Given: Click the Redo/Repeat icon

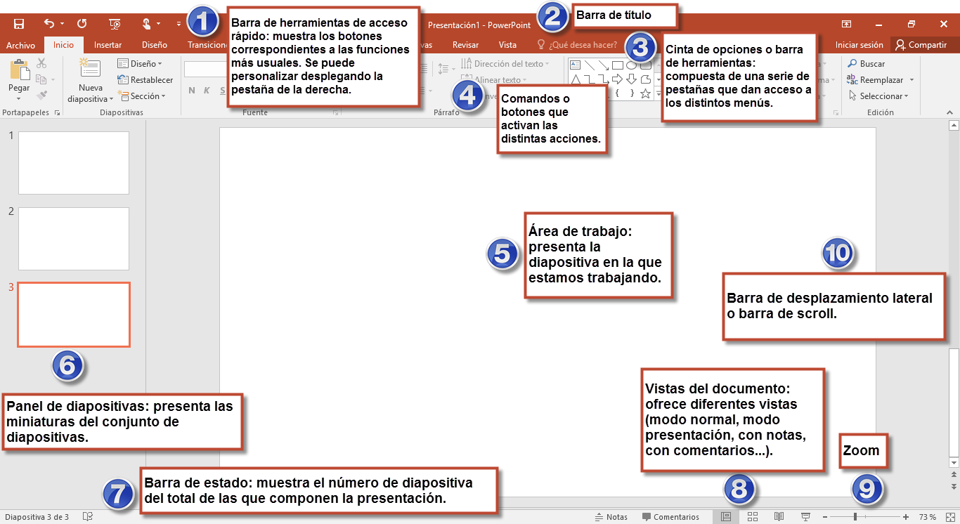Looking at the screenshot, I should [x=81, y=23].
